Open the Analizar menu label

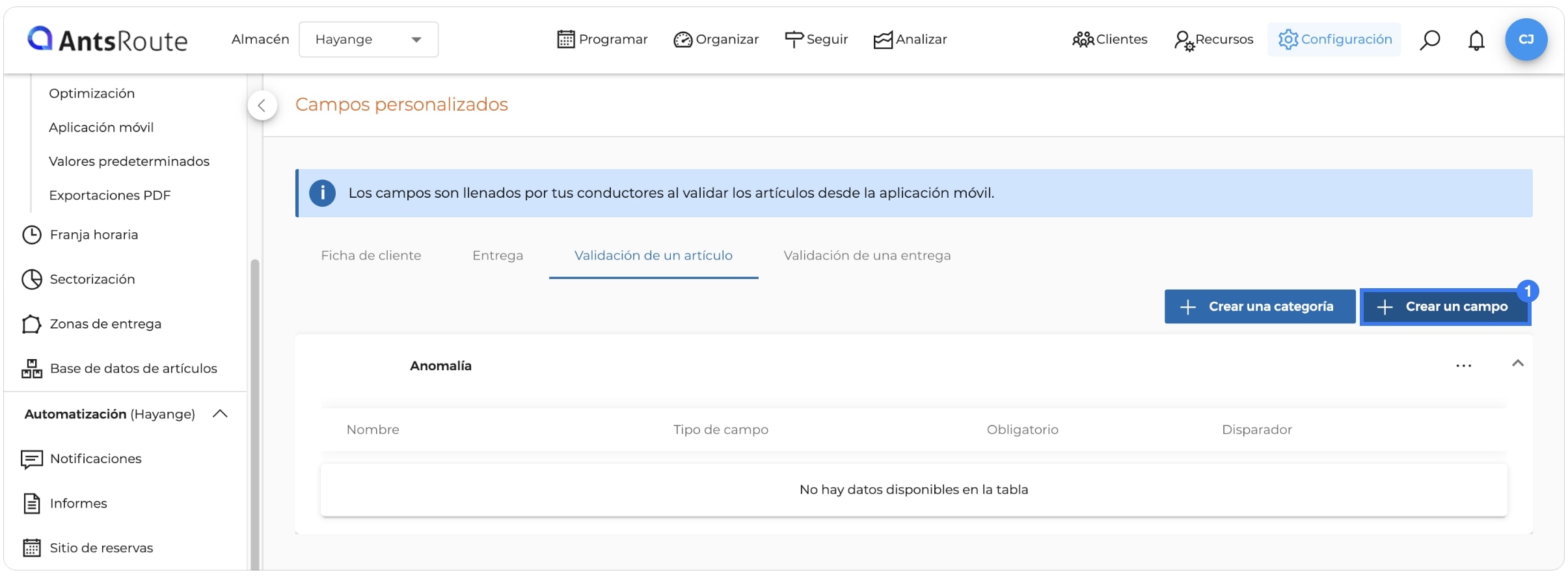click(x=921, y=40)
